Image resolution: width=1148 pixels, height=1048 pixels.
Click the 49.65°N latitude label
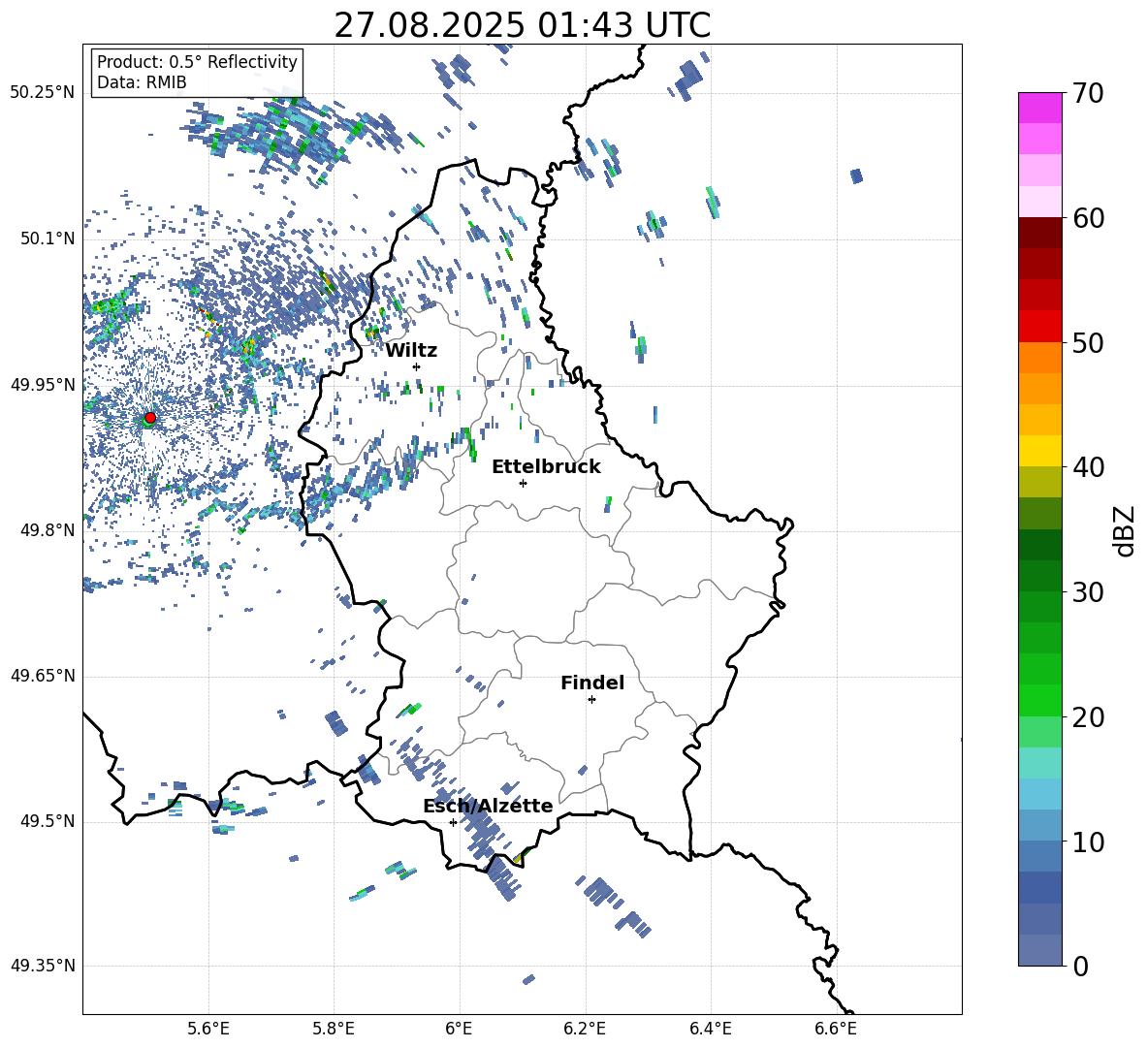(x=43, y=676)
